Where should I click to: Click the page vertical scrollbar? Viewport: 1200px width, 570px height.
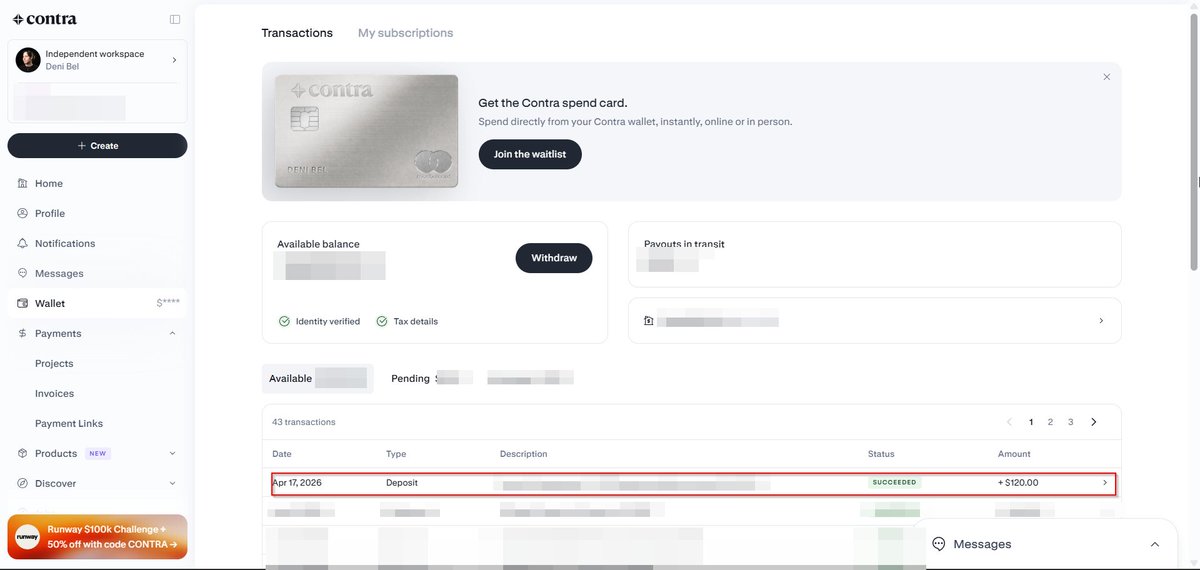coord(1195,140)
